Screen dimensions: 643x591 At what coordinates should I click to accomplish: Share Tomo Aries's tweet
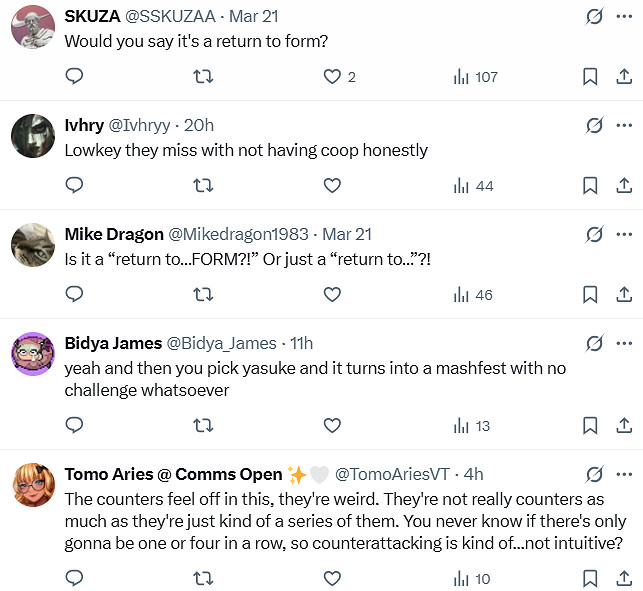point(623,578)
